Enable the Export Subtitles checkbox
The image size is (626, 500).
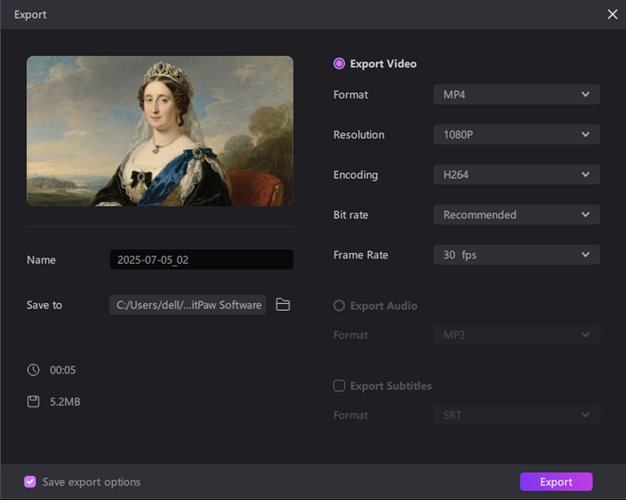point(339,386)
